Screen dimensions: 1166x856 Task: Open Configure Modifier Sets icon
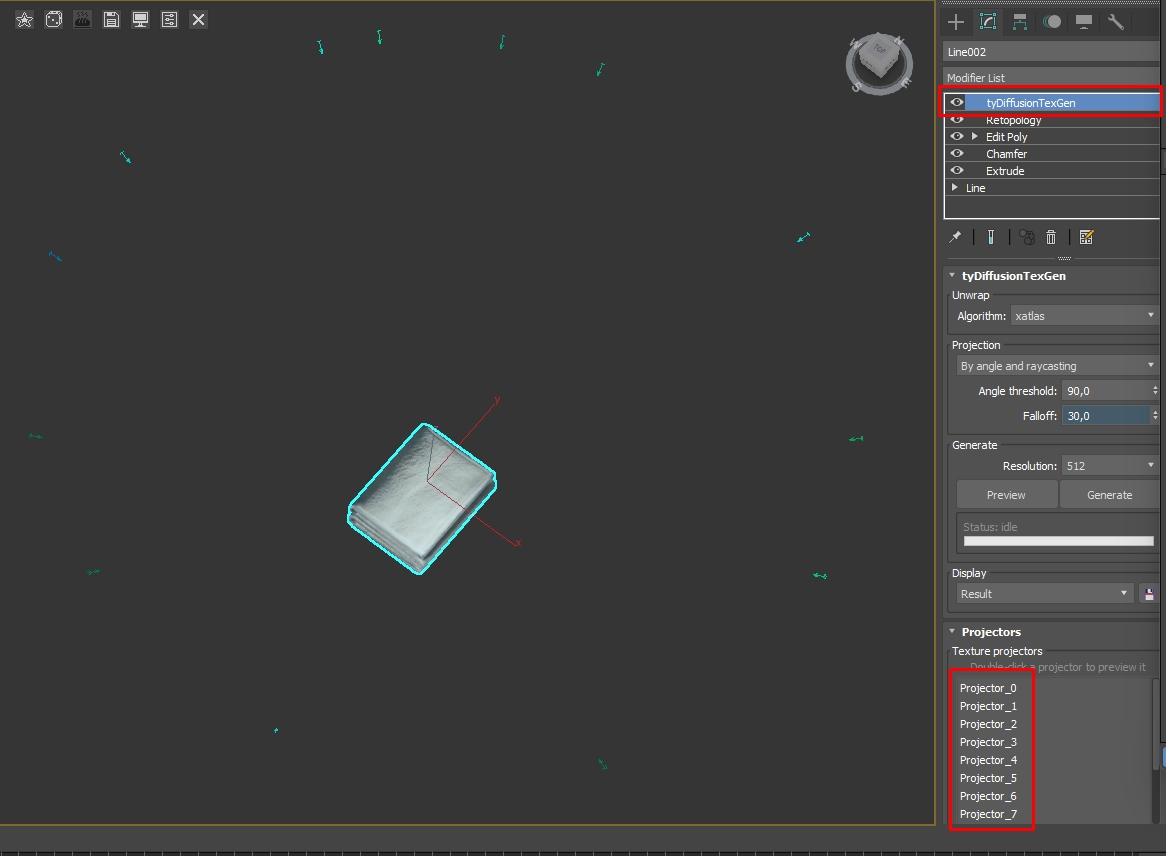[x=1086, y=237]
